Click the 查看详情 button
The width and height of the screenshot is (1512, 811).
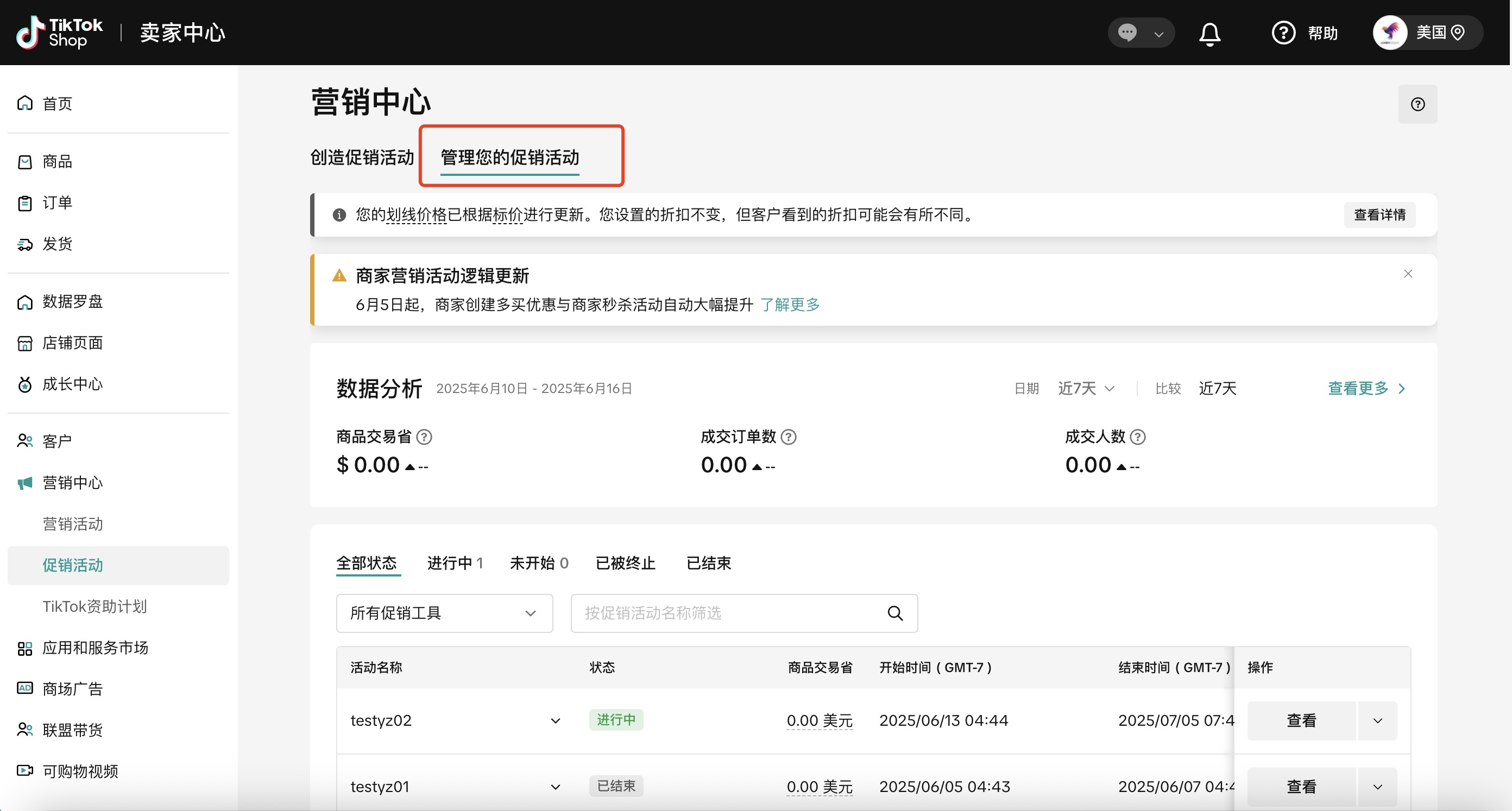click(1379, 215)
